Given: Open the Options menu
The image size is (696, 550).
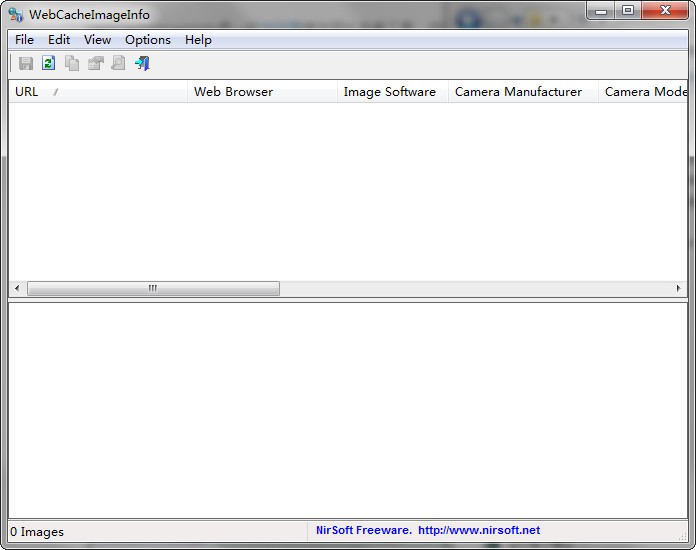Looking at the screenshot, I should (148, 40).
